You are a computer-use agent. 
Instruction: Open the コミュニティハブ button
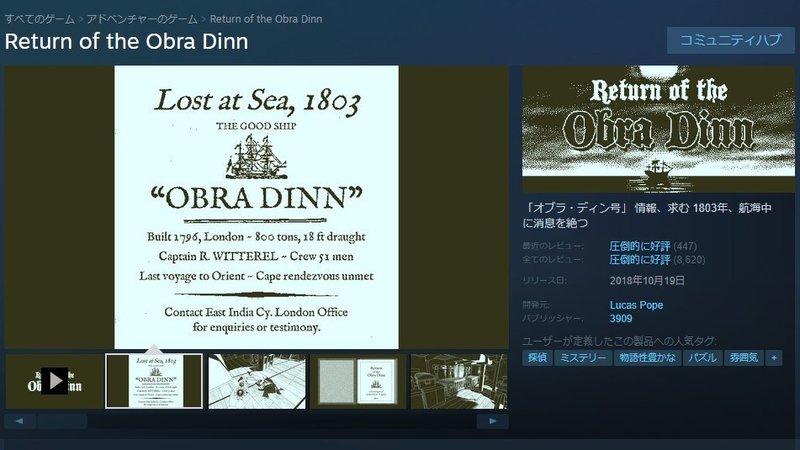pyautogui.click(x=731, y=40)
